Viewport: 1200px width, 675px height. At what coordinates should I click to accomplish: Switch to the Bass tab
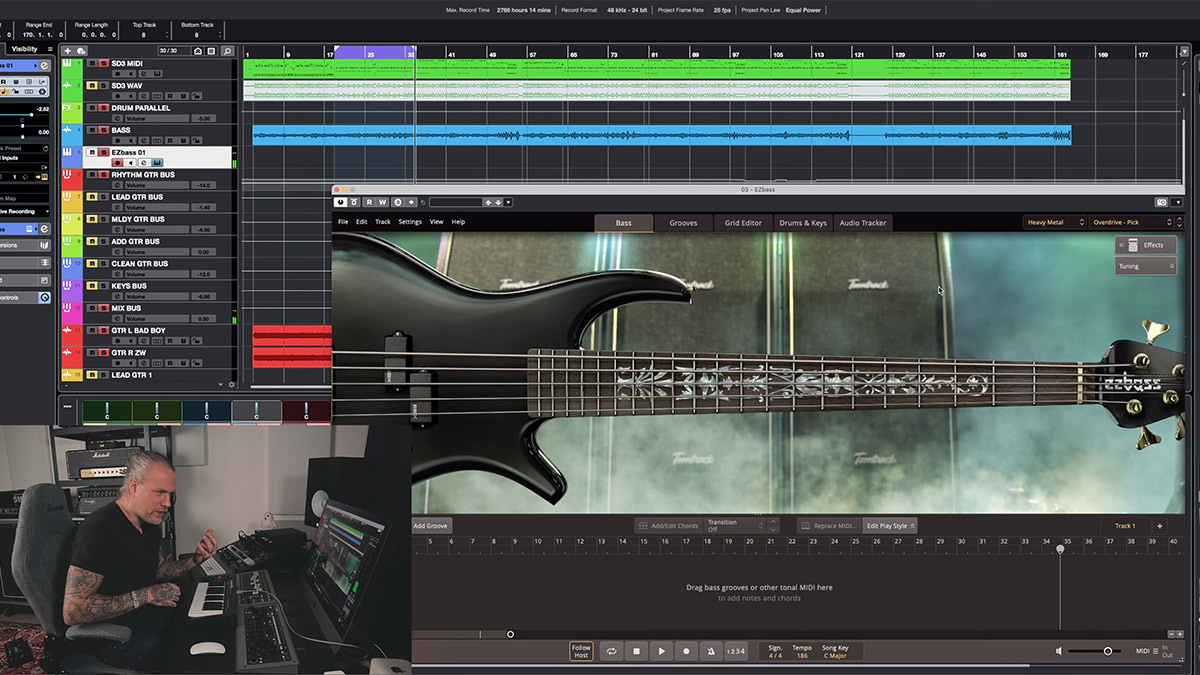(624, 223)
